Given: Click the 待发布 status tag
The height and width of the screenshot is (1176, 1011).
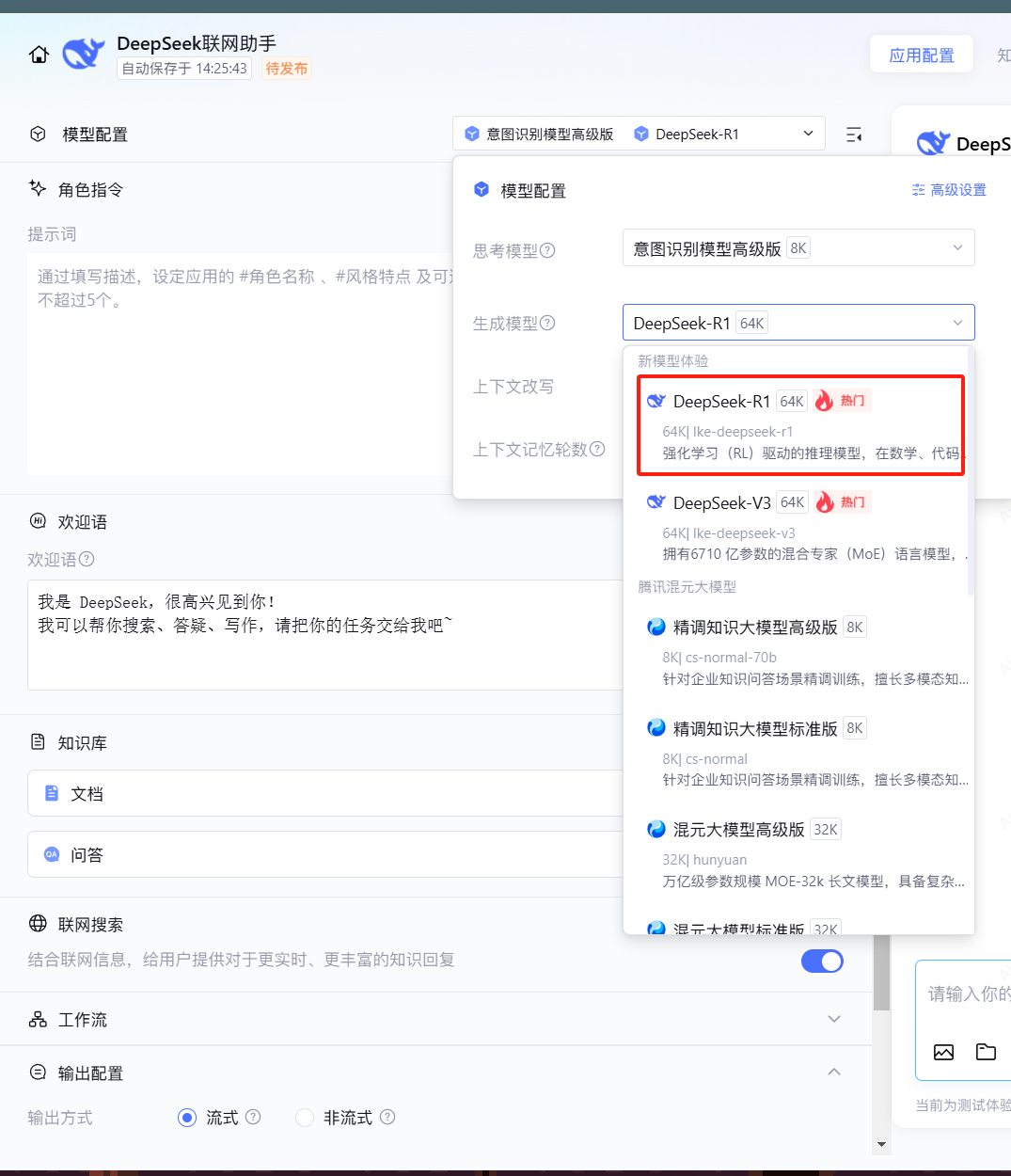Looking at the screenshot, I should (x=287, y=69).
